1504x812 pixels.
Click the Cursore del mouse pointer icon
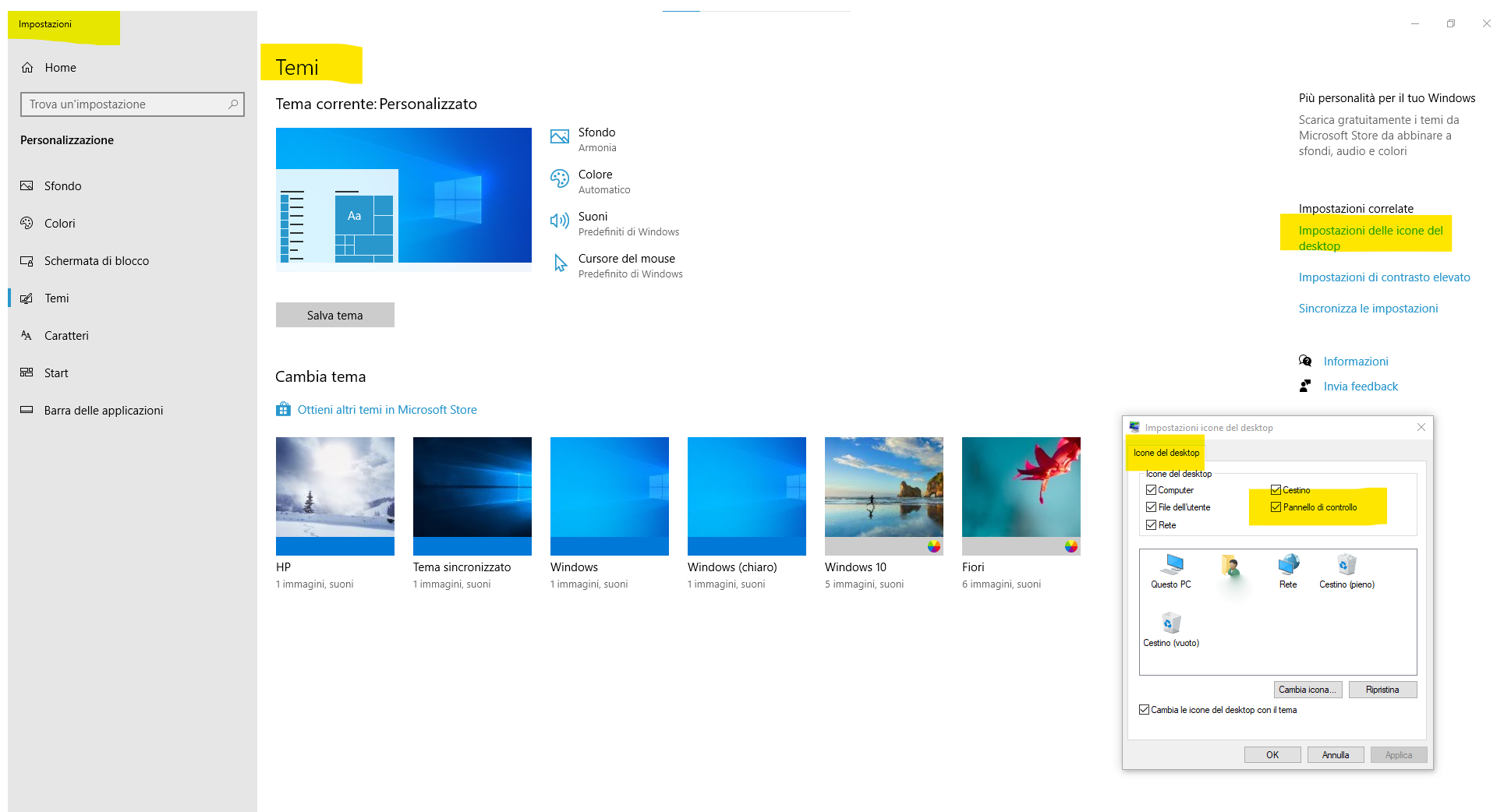tap(560, 263)
